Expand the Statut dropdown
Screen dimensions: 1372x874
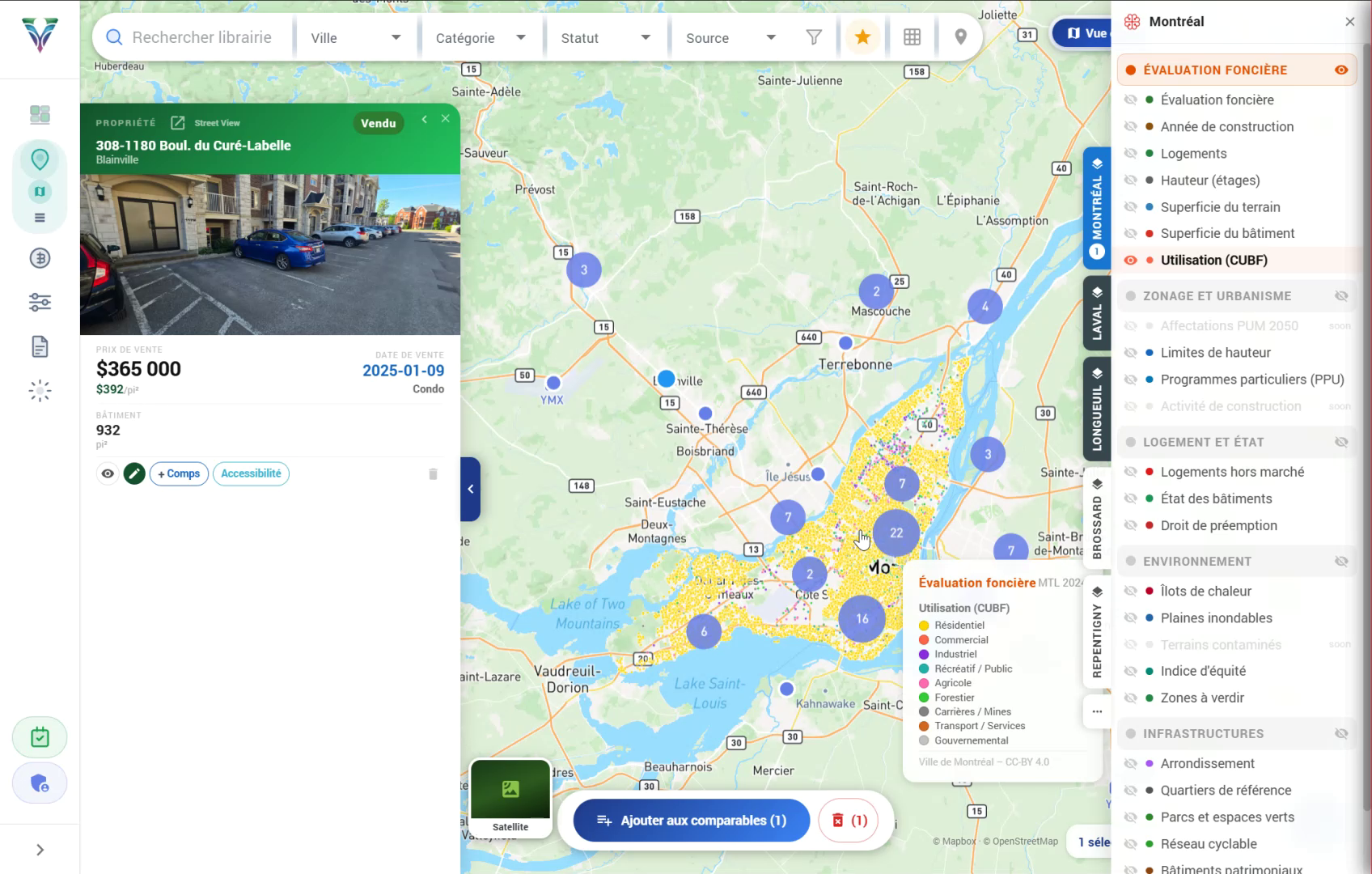606,38
